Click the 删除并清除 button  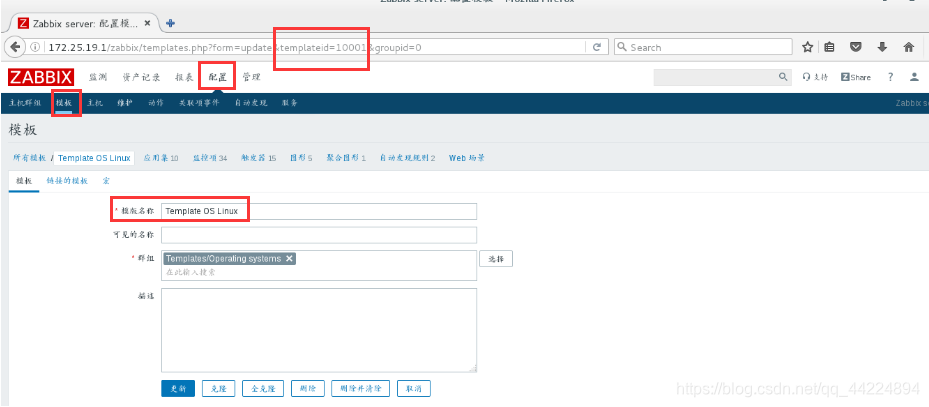coord(360,389)
